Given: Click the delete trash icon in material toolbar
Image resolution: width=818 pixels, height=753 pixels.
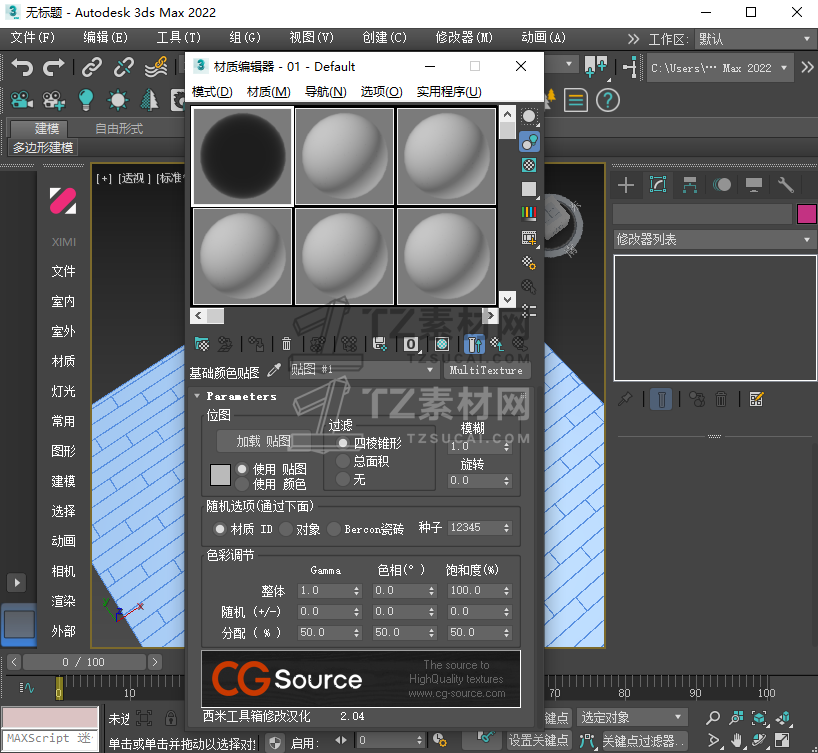Looking at the screenshot, I should (x=287, y=344).
